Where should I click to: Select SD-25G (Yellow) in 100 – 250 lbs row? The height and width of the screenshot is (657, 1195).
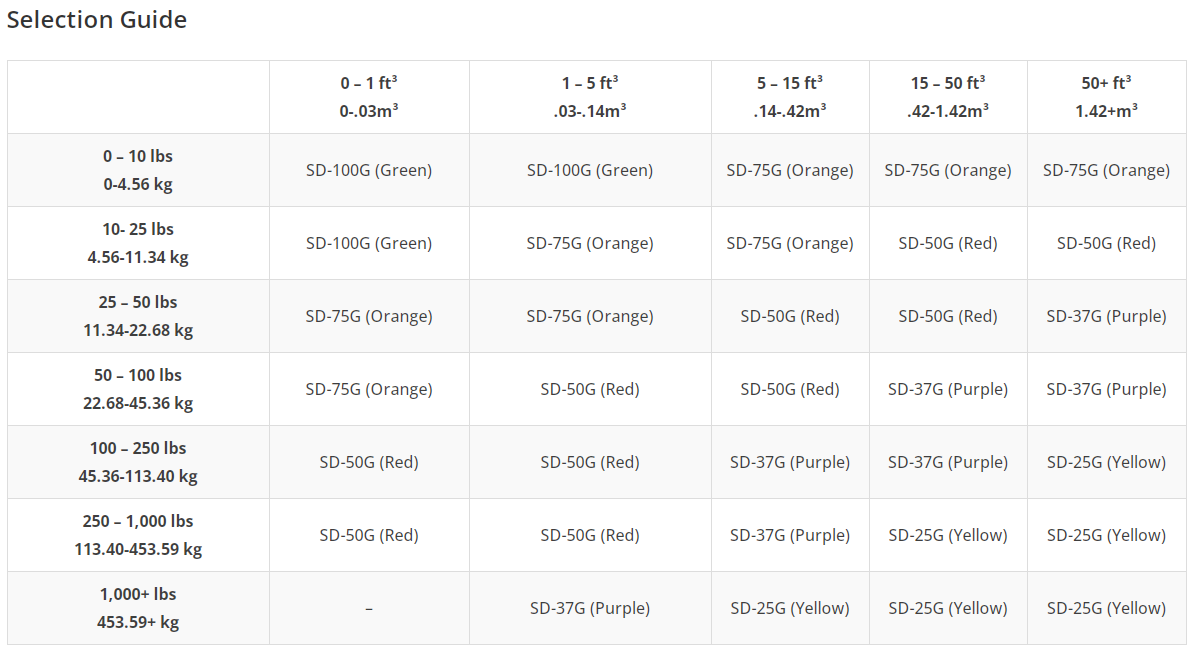1107,462
